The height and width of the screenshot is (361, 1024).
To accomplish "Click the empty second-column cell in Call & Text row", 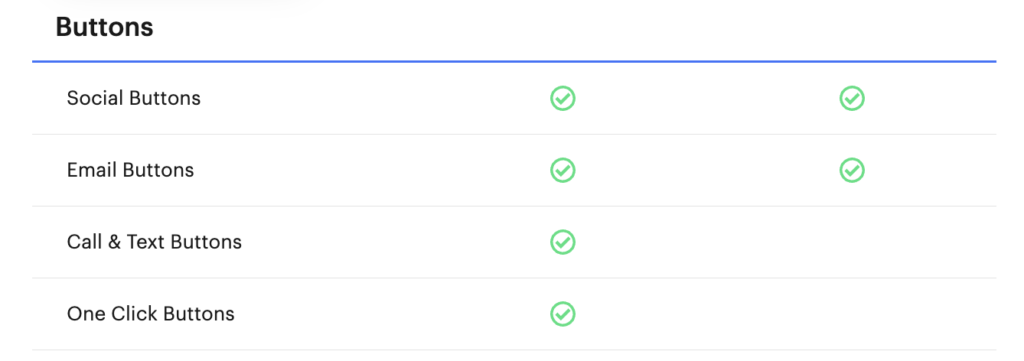I will [x=852, y=242].
